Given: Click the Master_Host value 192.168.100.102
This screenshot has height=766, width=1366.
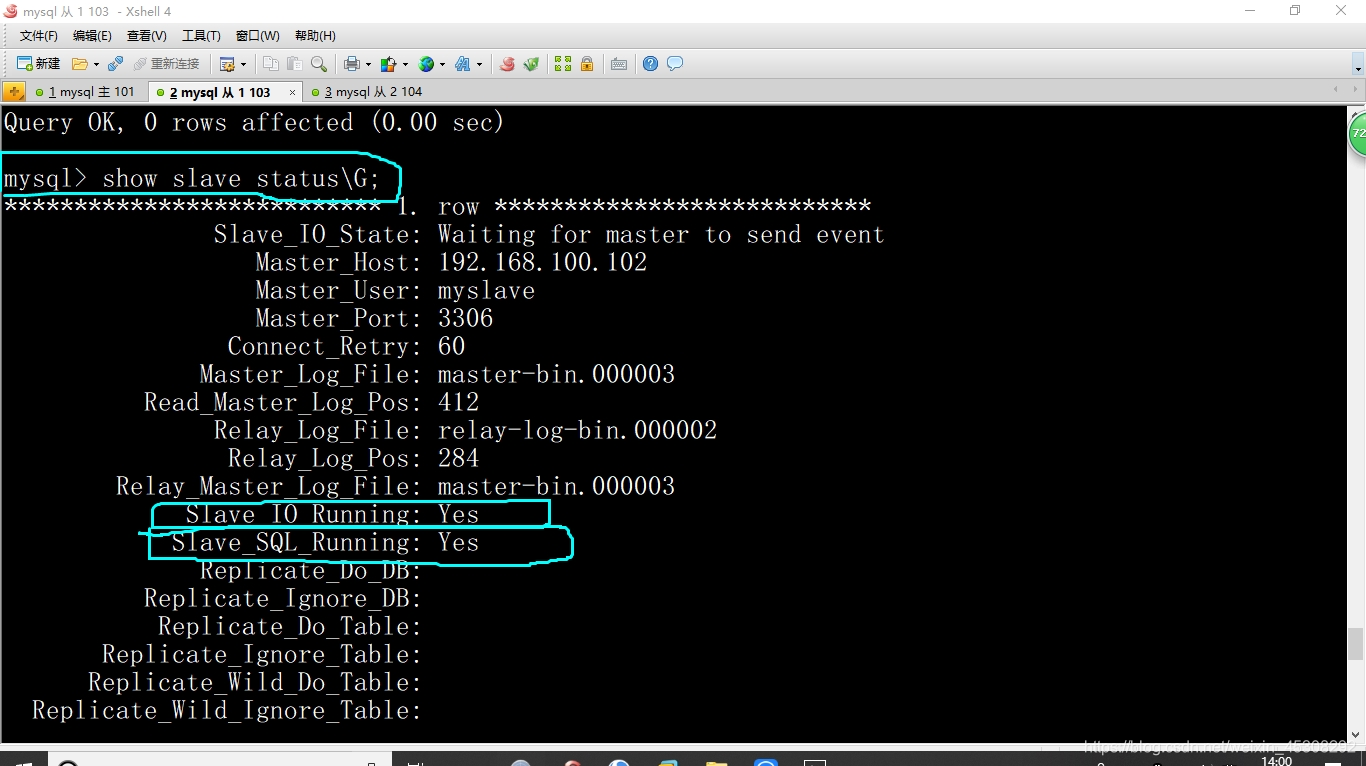Looking at the screenshot, I should tap(543, 263).
